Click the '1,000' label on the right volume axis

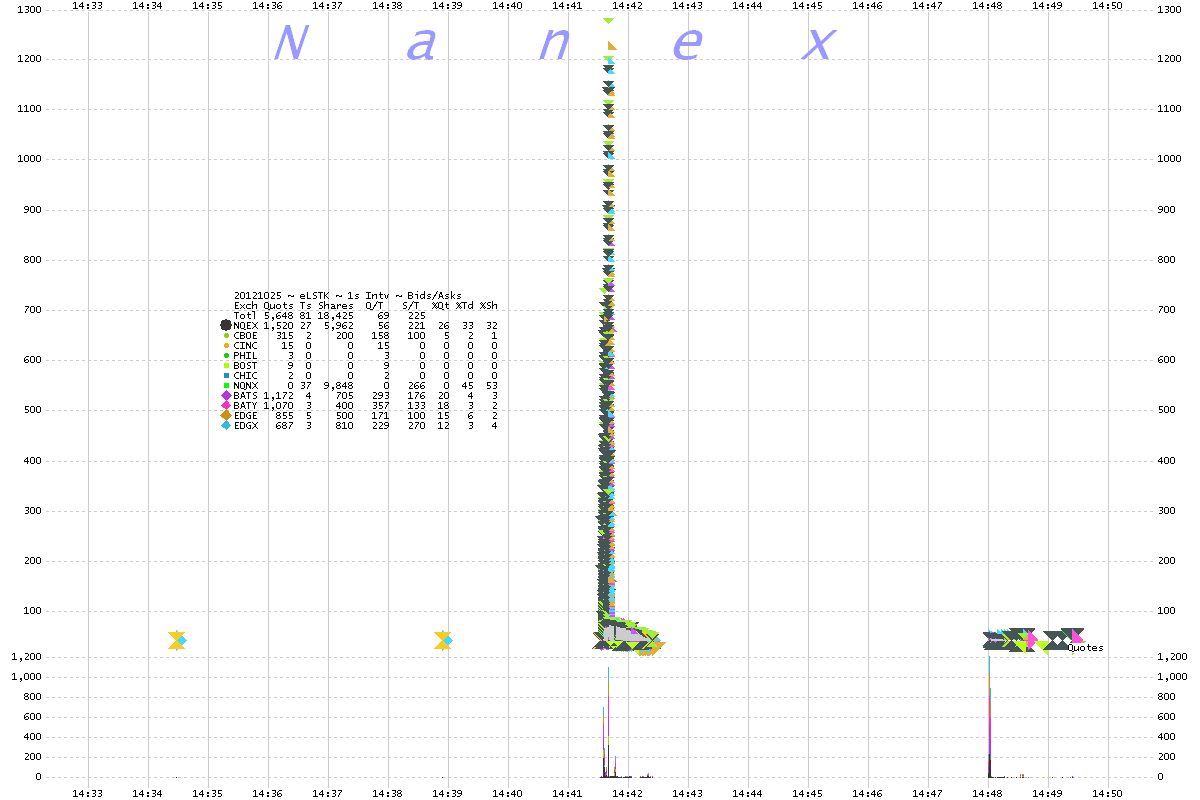(x=1172, y=677)
